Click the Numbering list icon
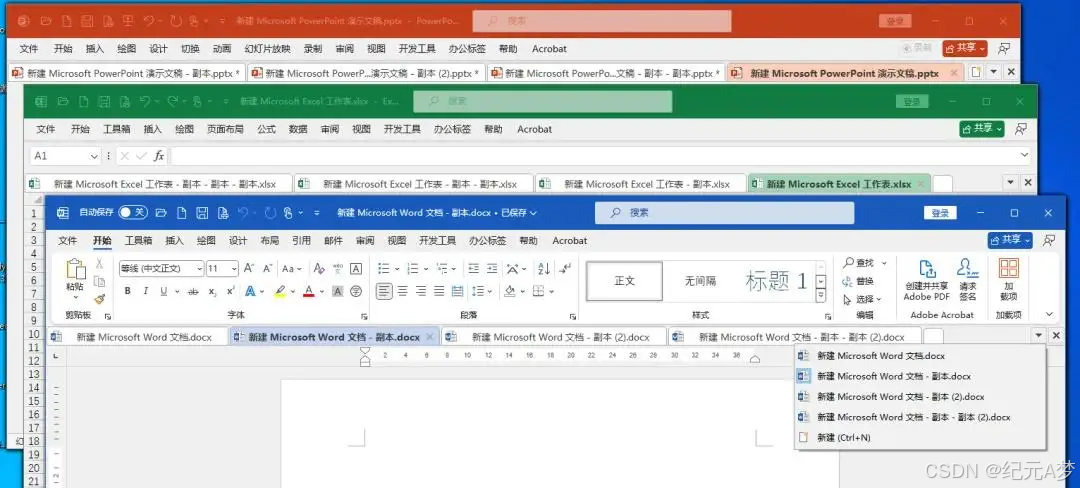Image resolution: width=1080 pixels, height=488 pixels. pyautogui.click(x=413, y=268)
